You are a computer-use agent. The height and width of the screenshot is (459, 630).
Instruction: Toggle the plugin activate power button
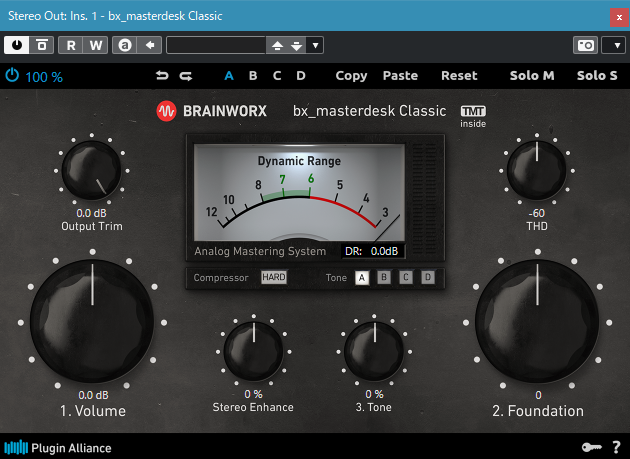click(x=16, y=45)
